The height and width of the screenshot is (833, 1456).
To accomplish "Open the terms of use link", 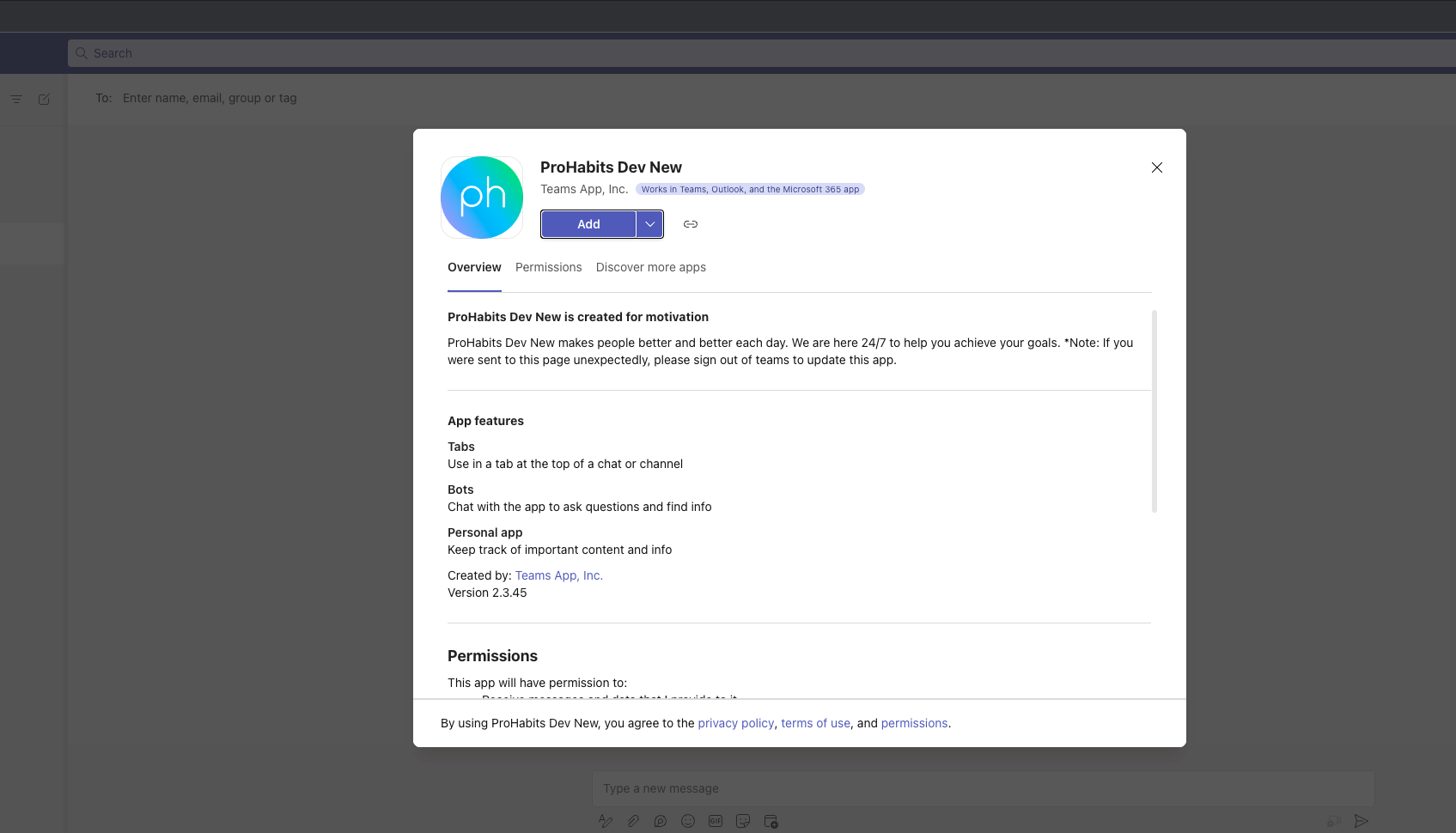I will pos(814,723).
